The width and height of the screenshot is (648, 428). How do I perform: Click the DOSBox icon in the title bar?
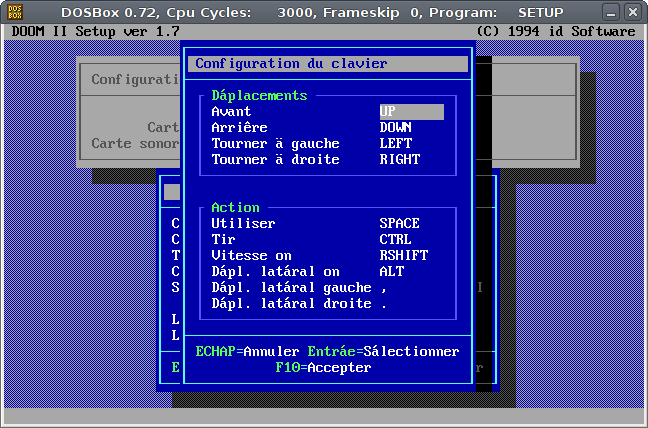[13, 11]
